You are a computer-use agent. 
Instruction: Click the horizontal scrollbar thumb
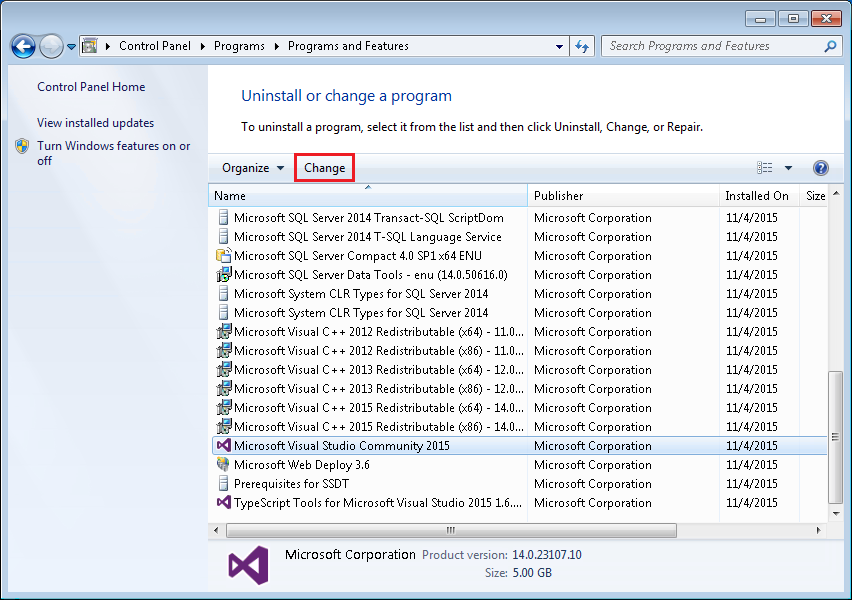(451, 530)
